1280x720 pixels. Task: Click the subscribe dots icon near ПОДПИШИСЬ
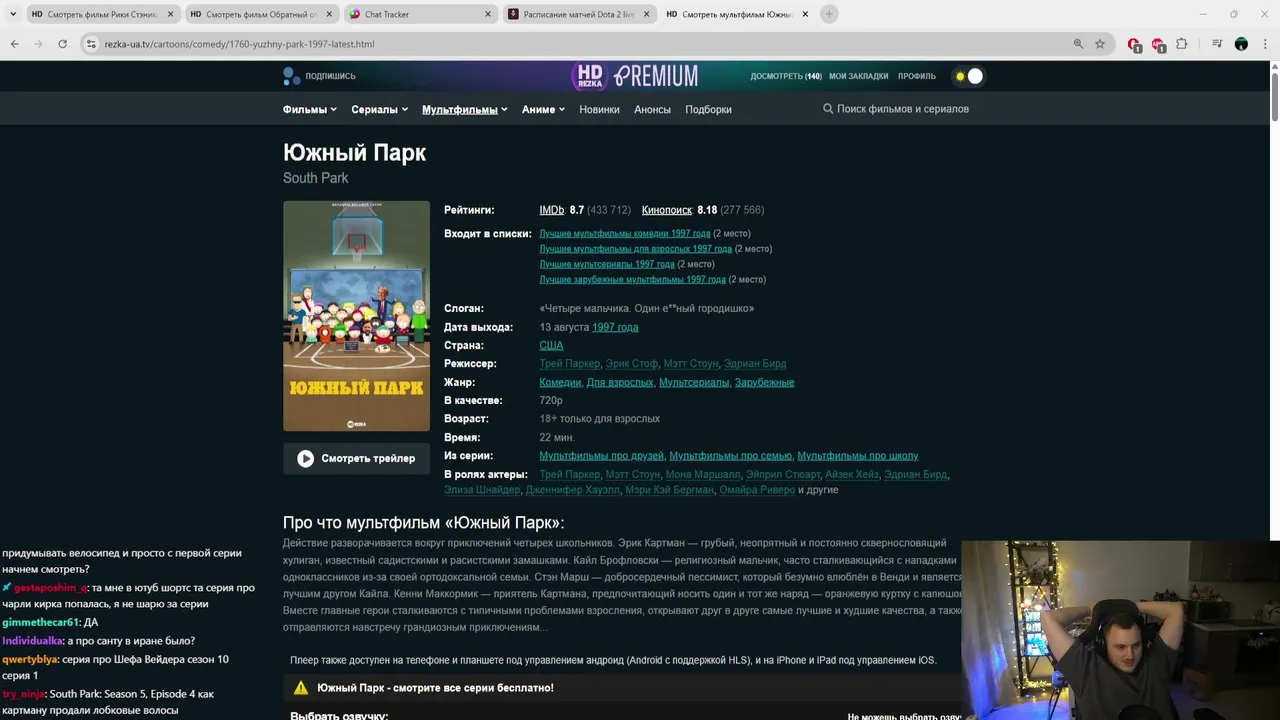[x=291, y=76]
